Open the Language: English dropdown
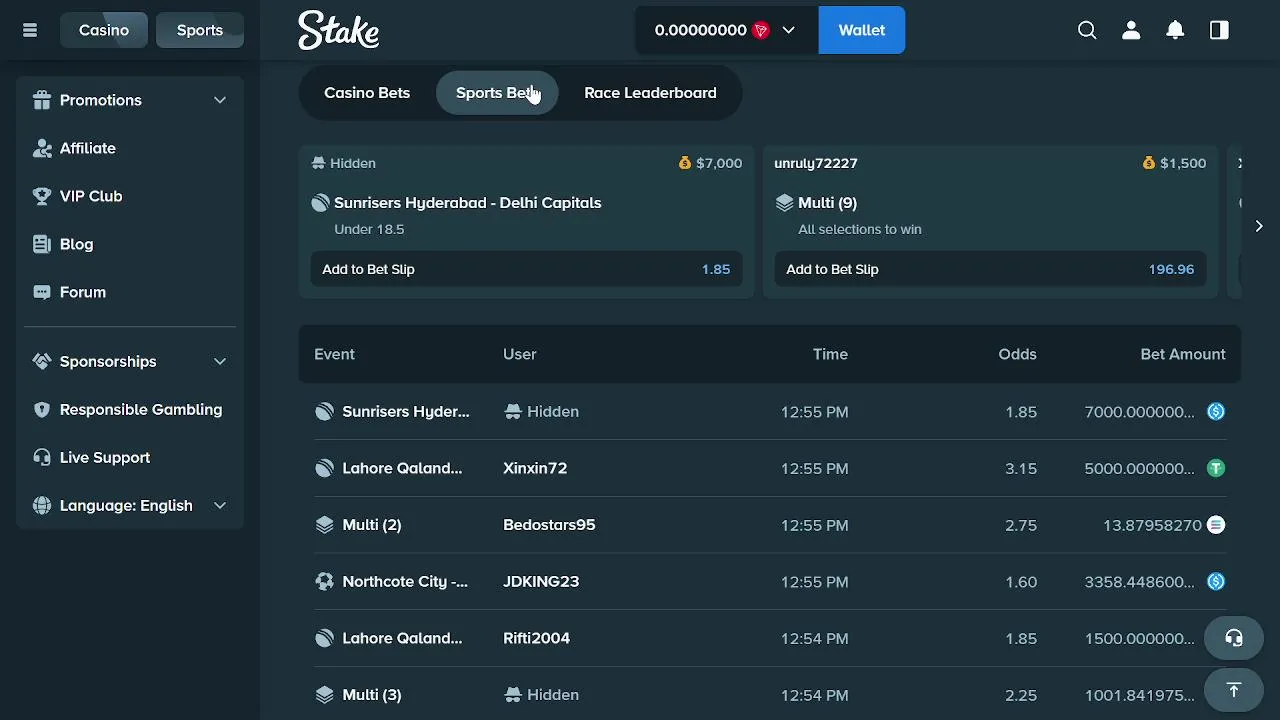 pyautogui.click(x=130, y=505)
